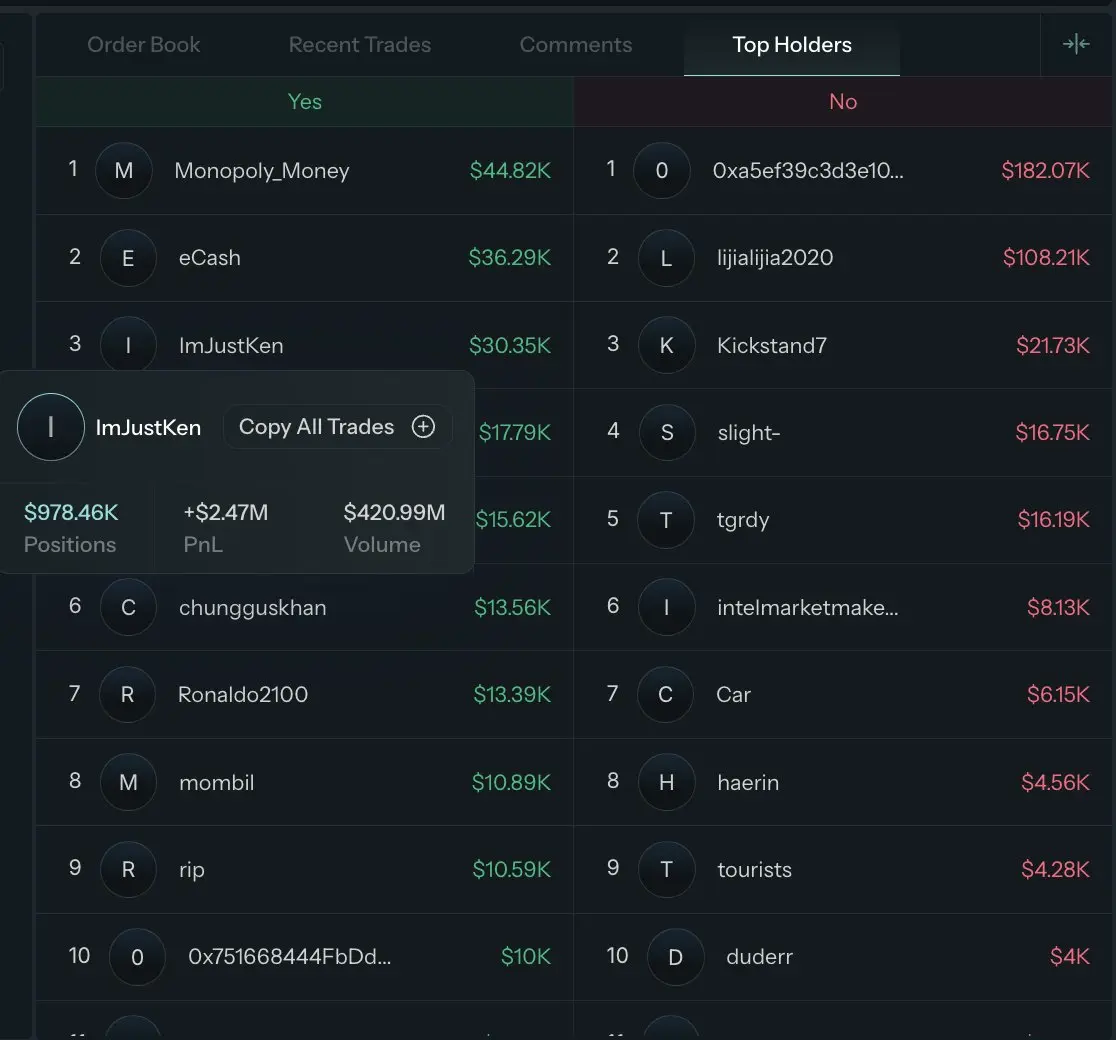Open eCash holder profile
Screen dimensions: 1116x1040
click(x=209, y=258)
